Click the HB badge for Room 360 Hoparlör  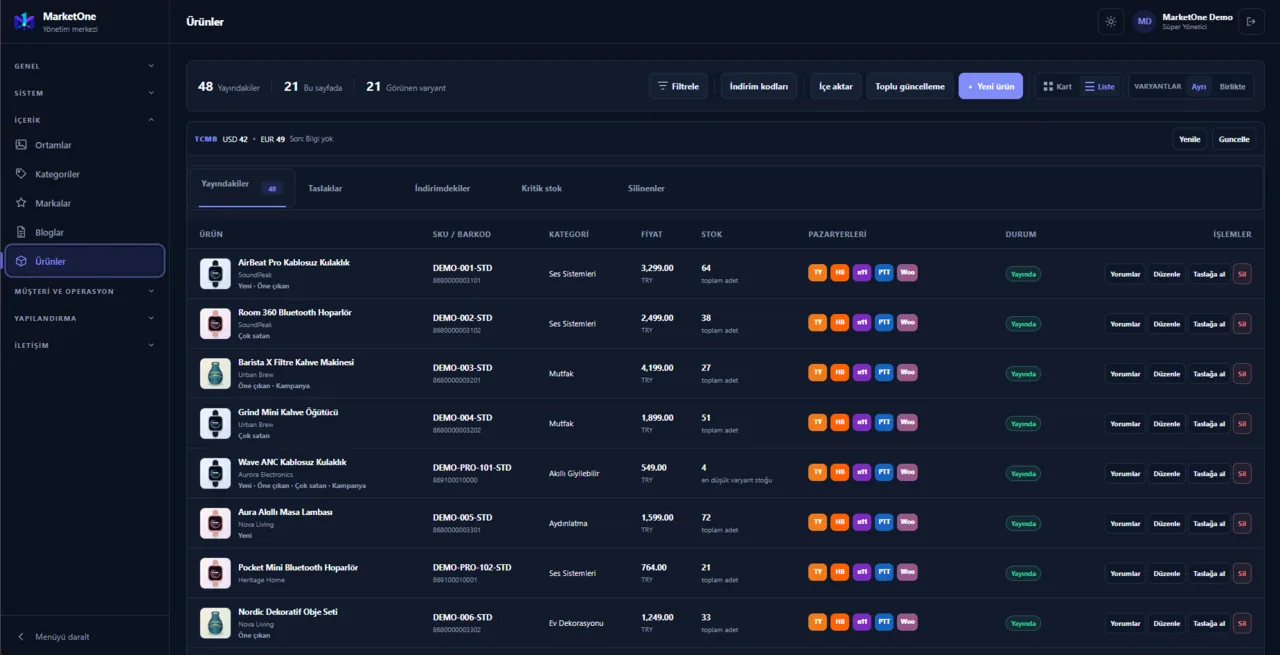tap(840, 323)
